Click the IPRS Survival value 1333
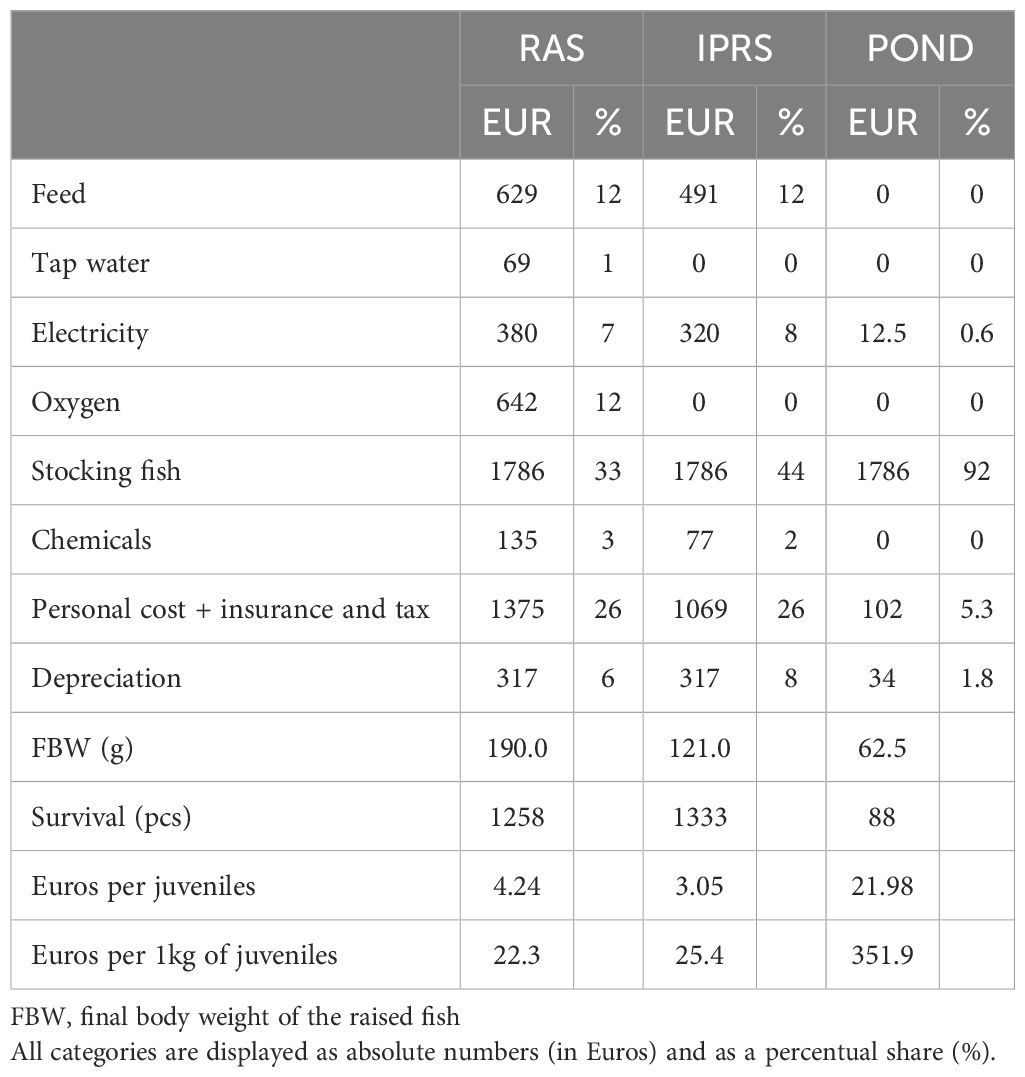 (x=700, y=817)
